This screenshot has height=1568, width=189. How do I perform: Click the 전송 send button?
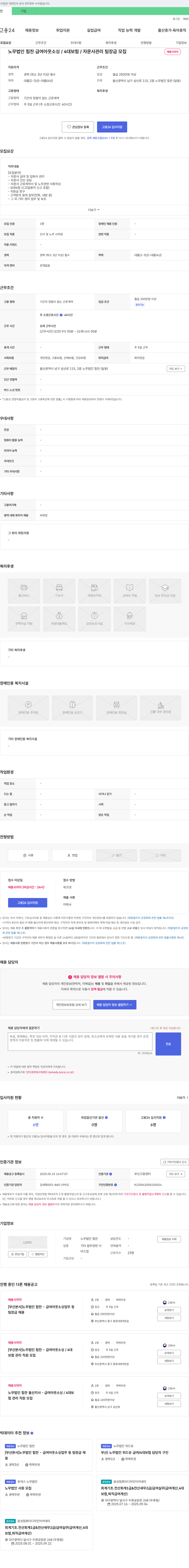(168, 1044)
